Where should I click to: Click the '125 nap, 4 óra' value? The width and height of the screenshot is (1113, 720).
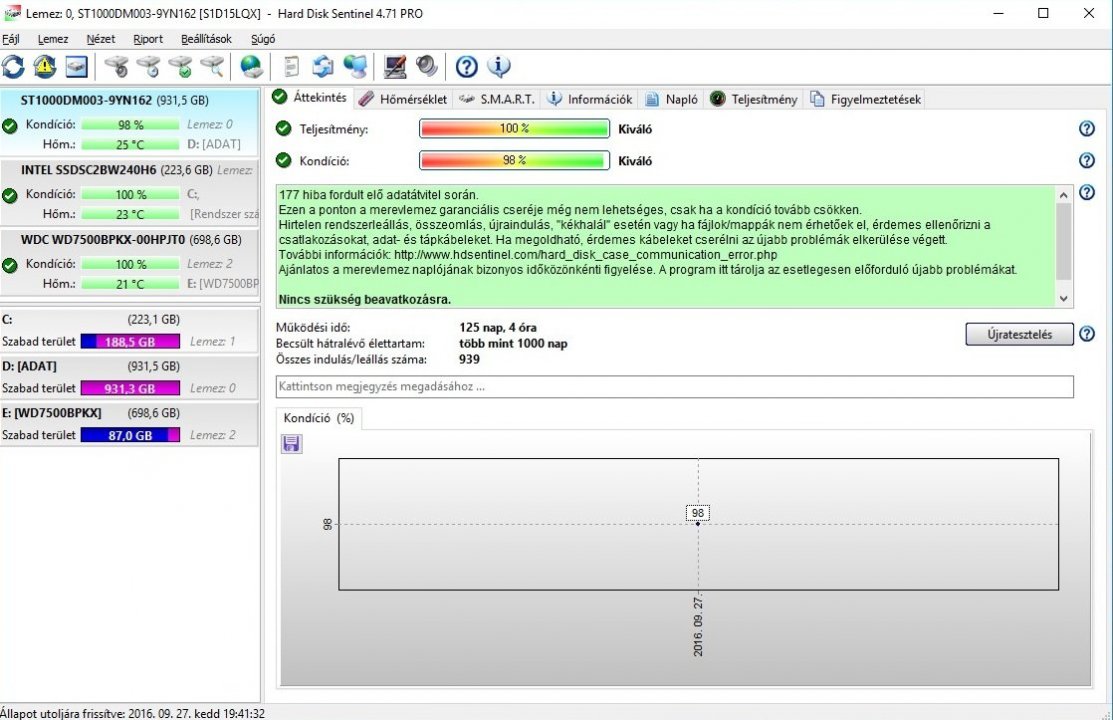point(498,327)
